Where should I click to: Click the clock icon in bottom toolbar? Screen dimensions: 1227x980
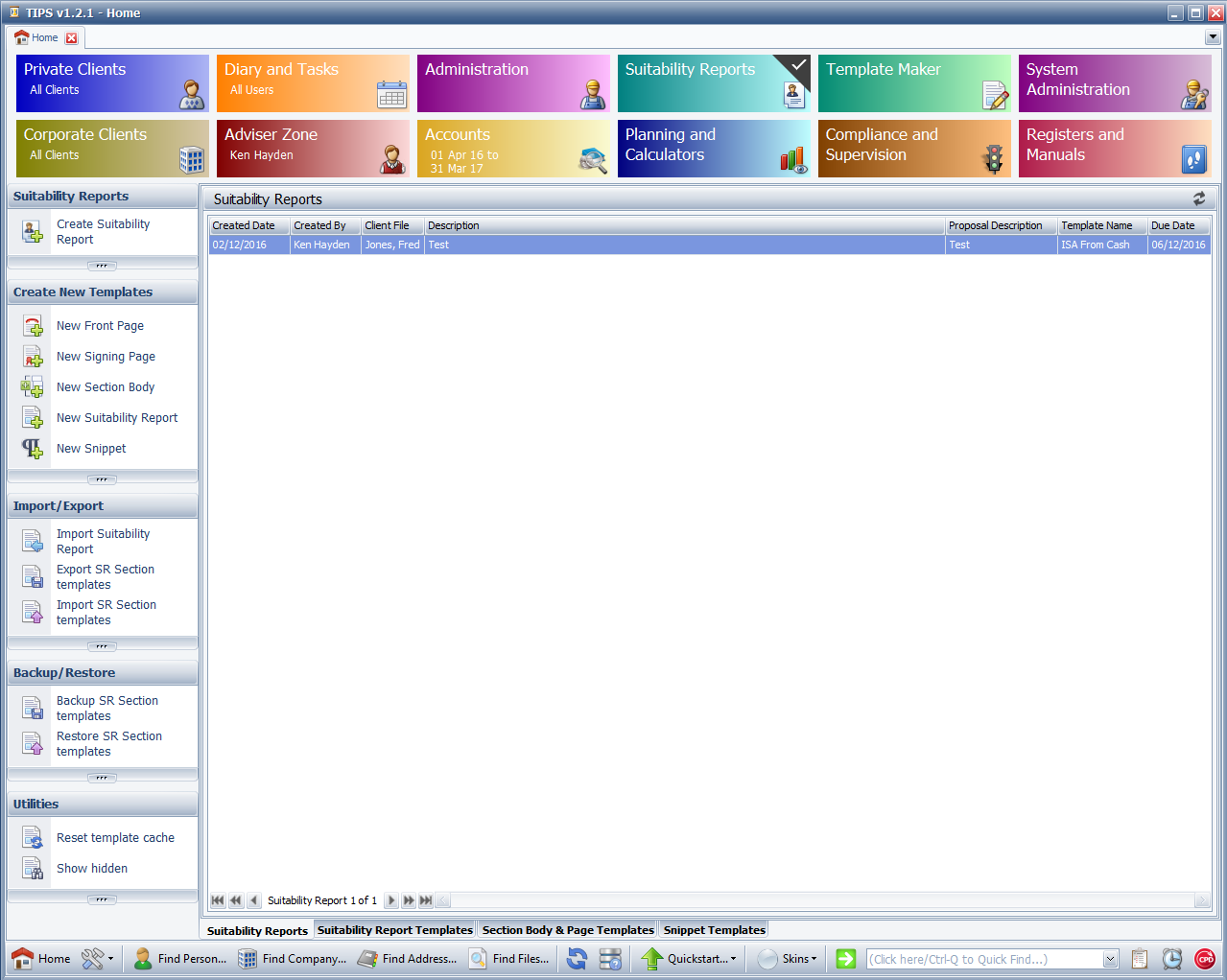point(1171,959)
